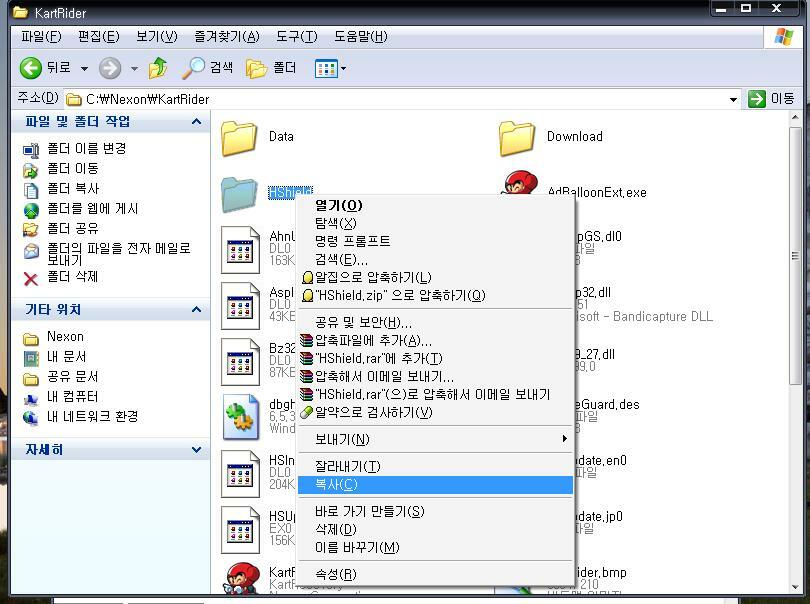Open the 도구(T) menu
The height and width of the screenshot is (604, 810).
[297, 37]
